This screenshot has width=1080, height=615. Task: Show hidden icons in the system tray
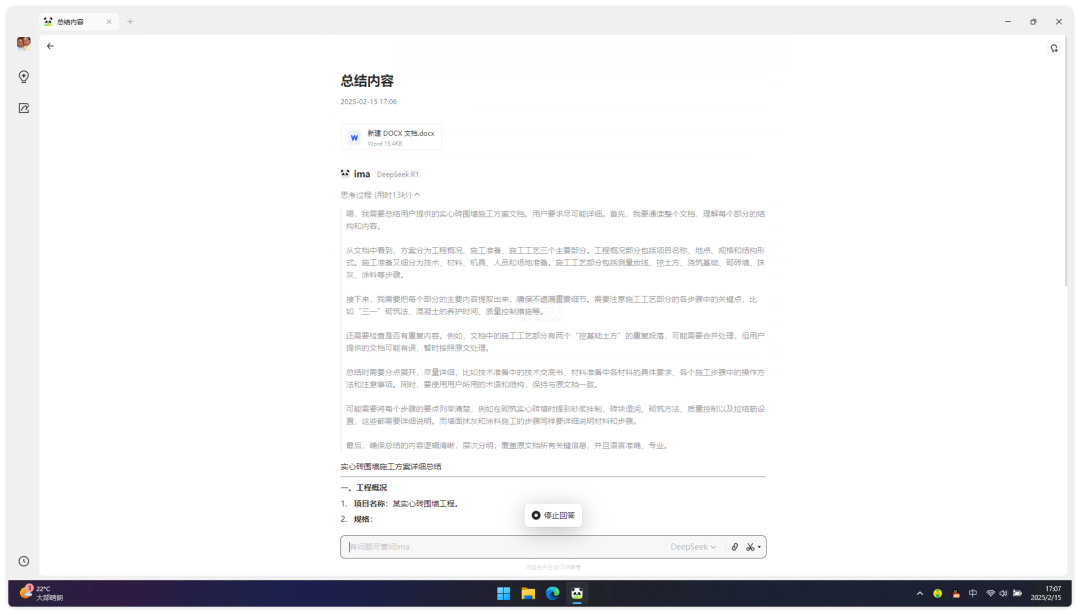(920, 594)
